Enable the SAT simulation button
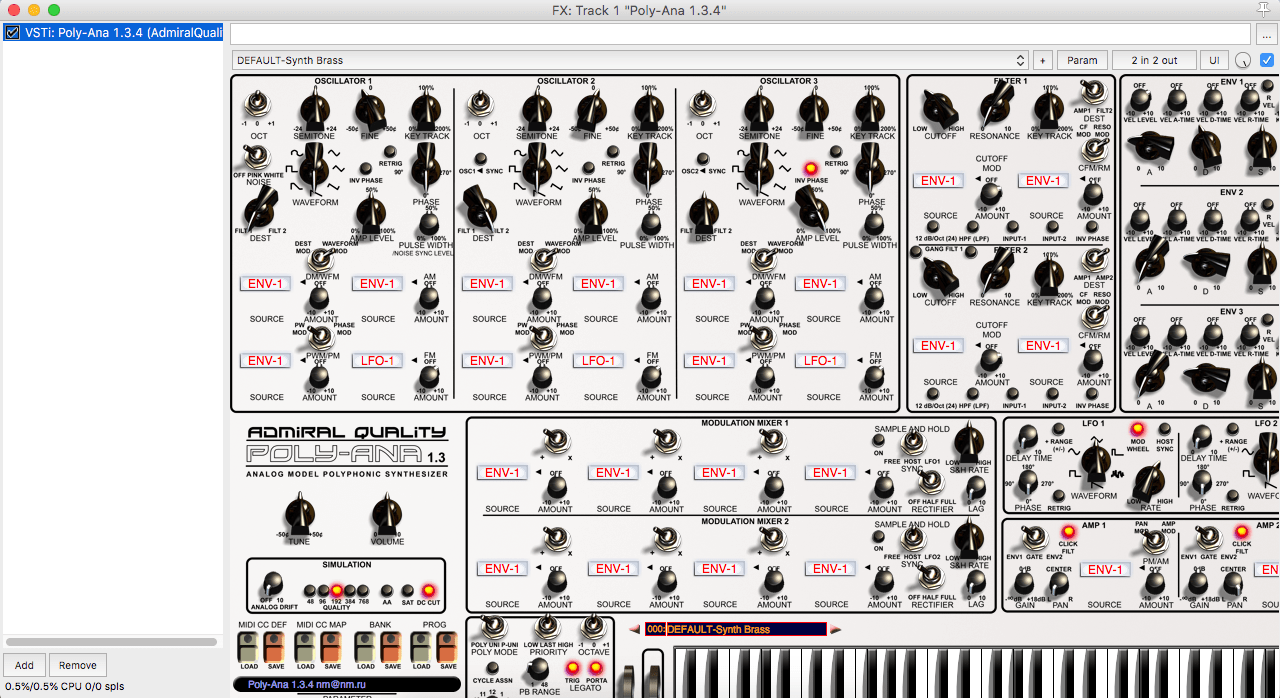Image resolution: width=1280 pixels, height=698 pixels. click(x=408, y=590)
